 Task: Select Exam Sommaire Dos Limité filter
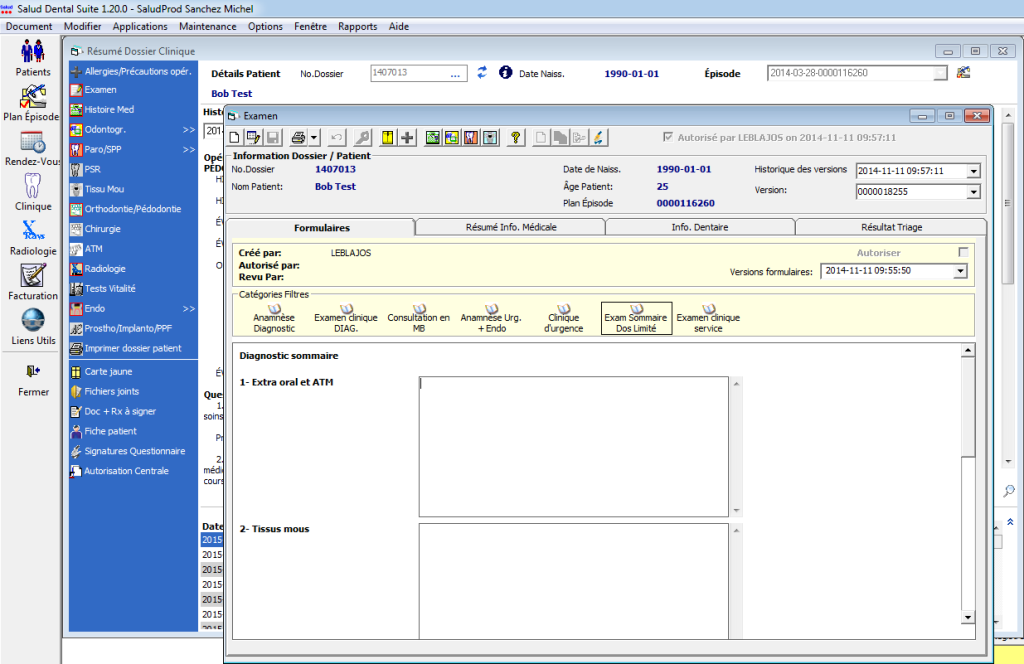636,319
